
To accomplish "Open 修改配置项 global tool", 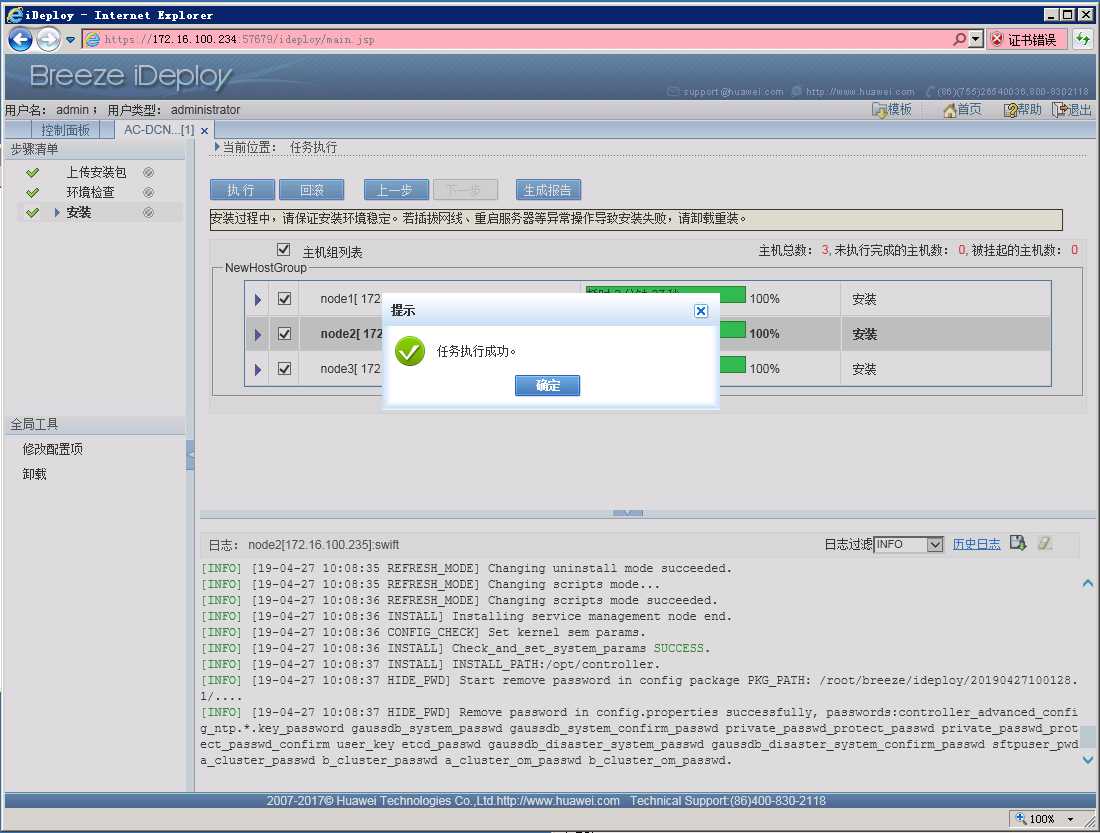I will [53, 449].
